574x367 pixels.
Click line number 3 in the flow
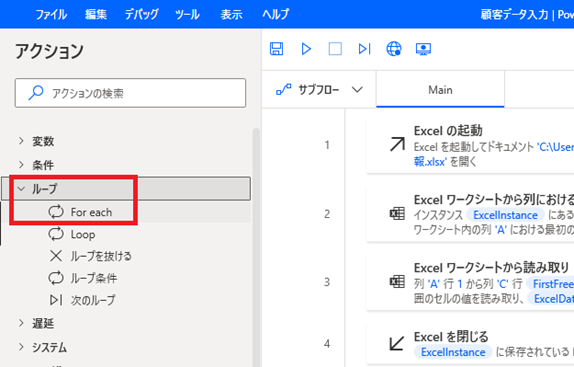click(327, 282)
